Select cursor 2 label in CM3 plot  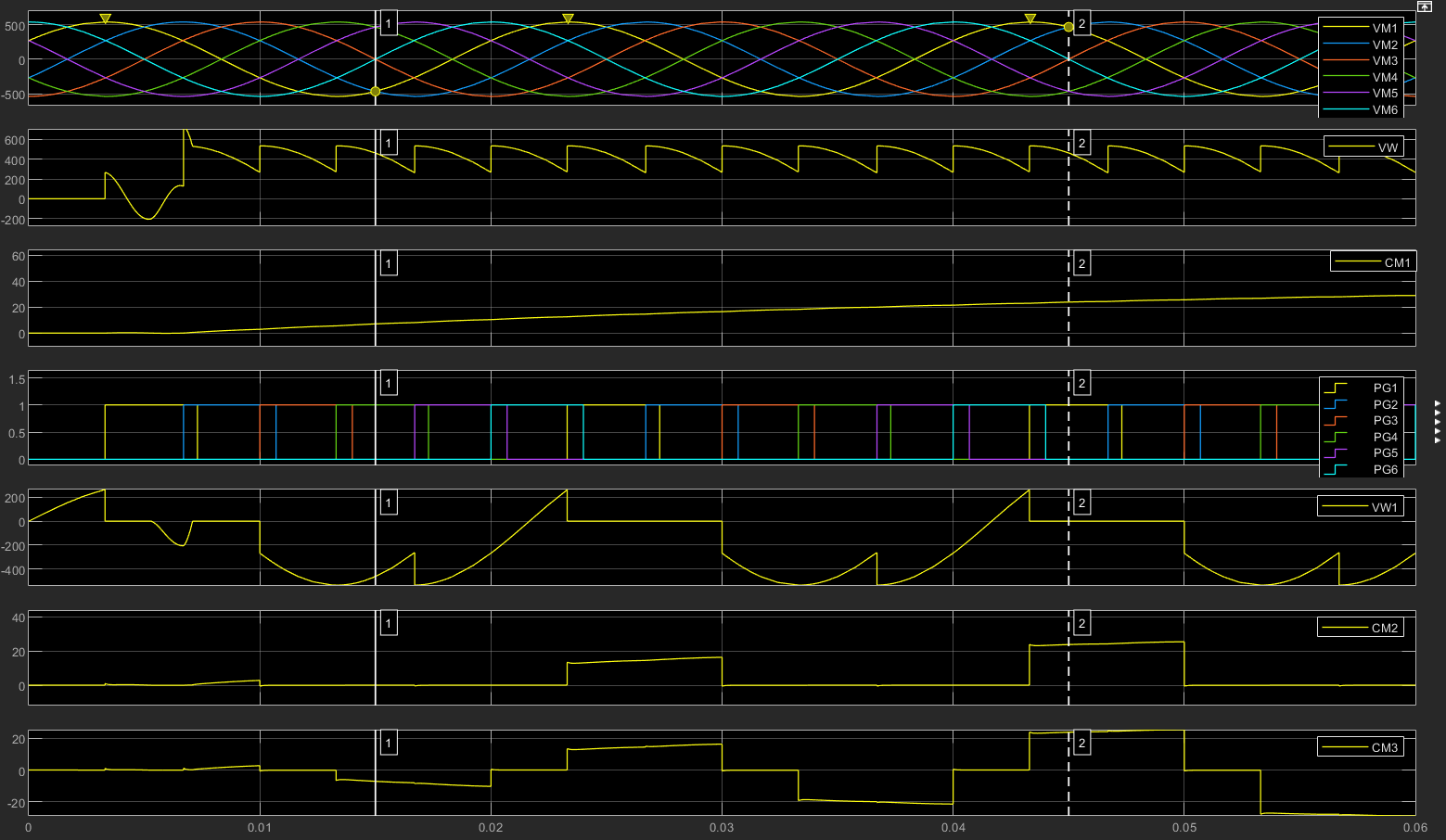pyautogui.click(x=1081, y=743)
